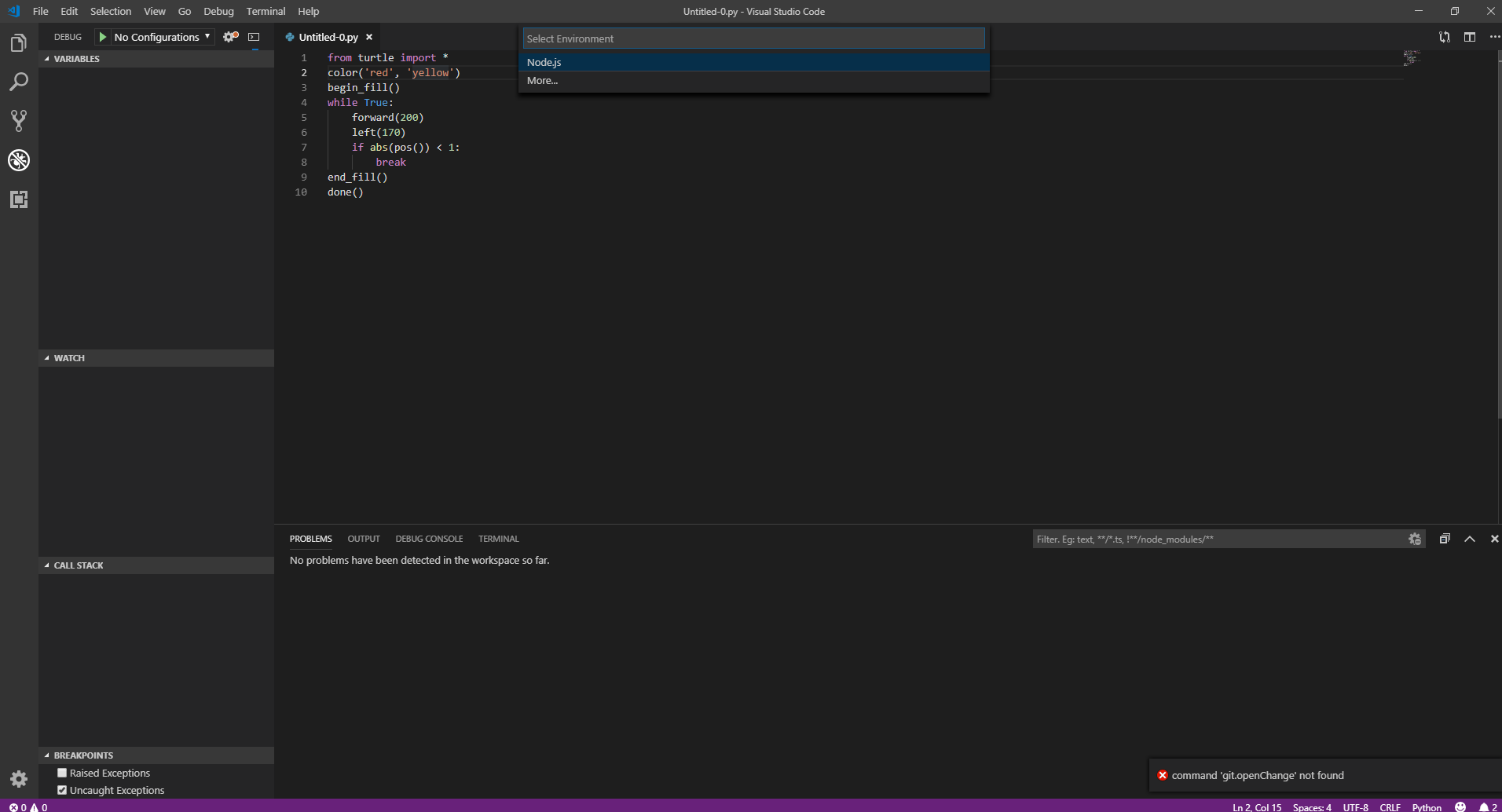This screenshot has height=812, width=1502.
Task: Switch to the PROBLEMS tab
Action: coord(311,539)
